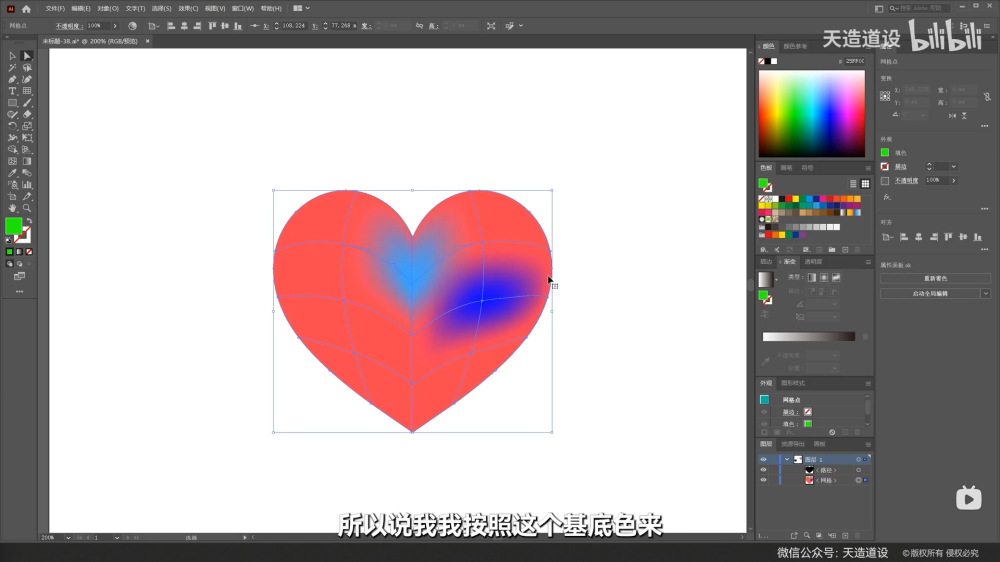
Task: Open the zoom level 200% dropdown
Action: pyautogui.click(x=68, y=538)
